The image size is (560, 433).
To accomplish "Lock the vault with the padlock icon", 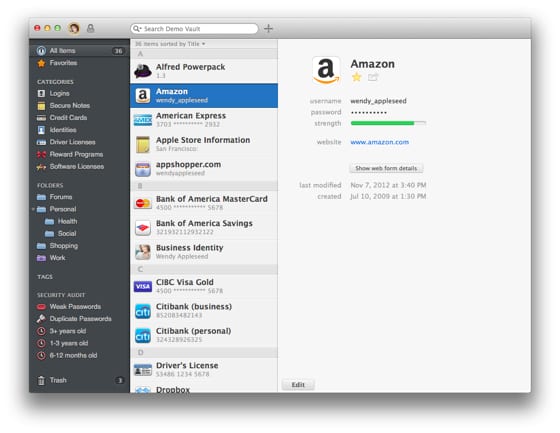I will click(x=91, y=28).
